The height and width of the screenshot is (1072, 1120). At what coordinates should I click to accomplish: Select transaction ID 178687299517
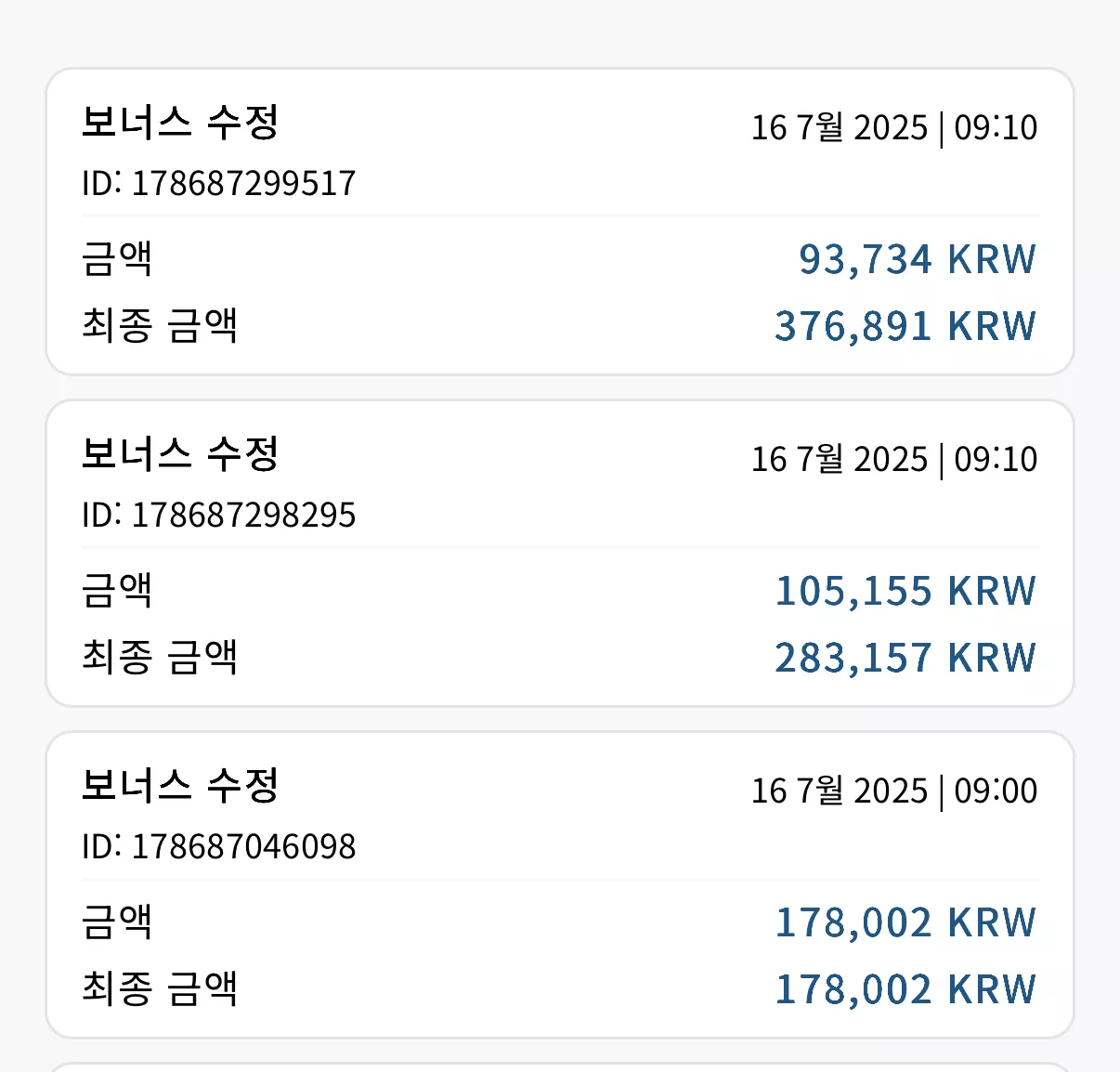(x=219, y=183)
